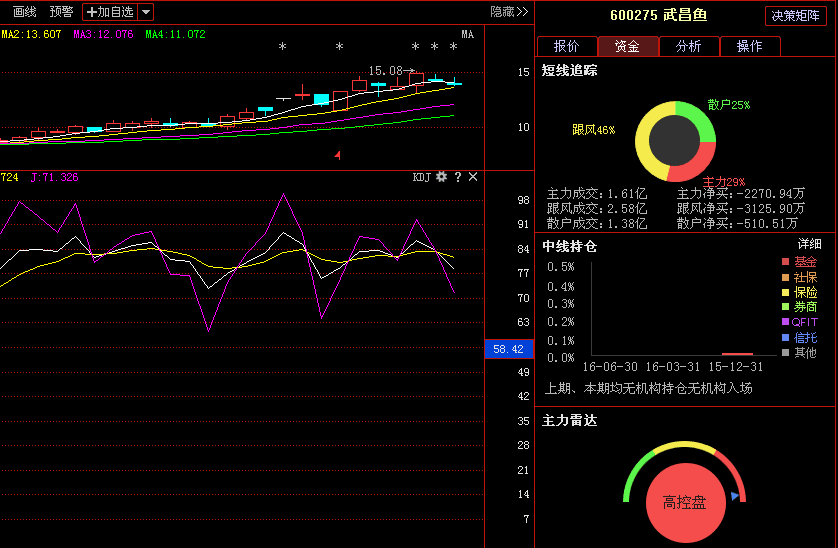Switch to the 操作 tab
838x548 pixels.
pyautogui.click(x=749, y=46)
